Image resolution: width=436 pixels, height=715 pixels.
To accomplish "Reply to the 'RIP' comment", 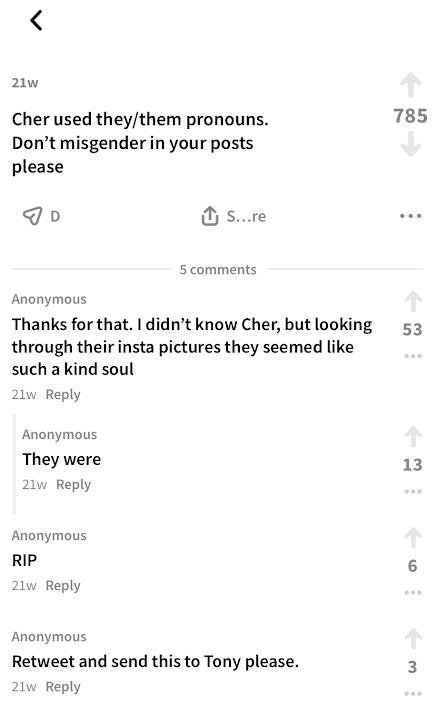I will [x=63, y=585].
